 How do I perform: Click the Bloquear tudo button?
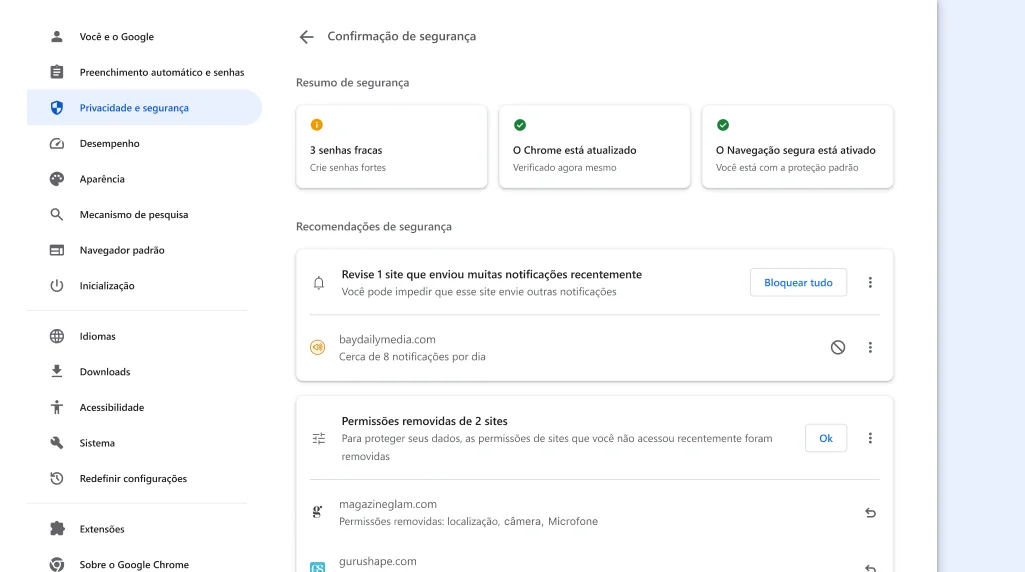(798, 282)
